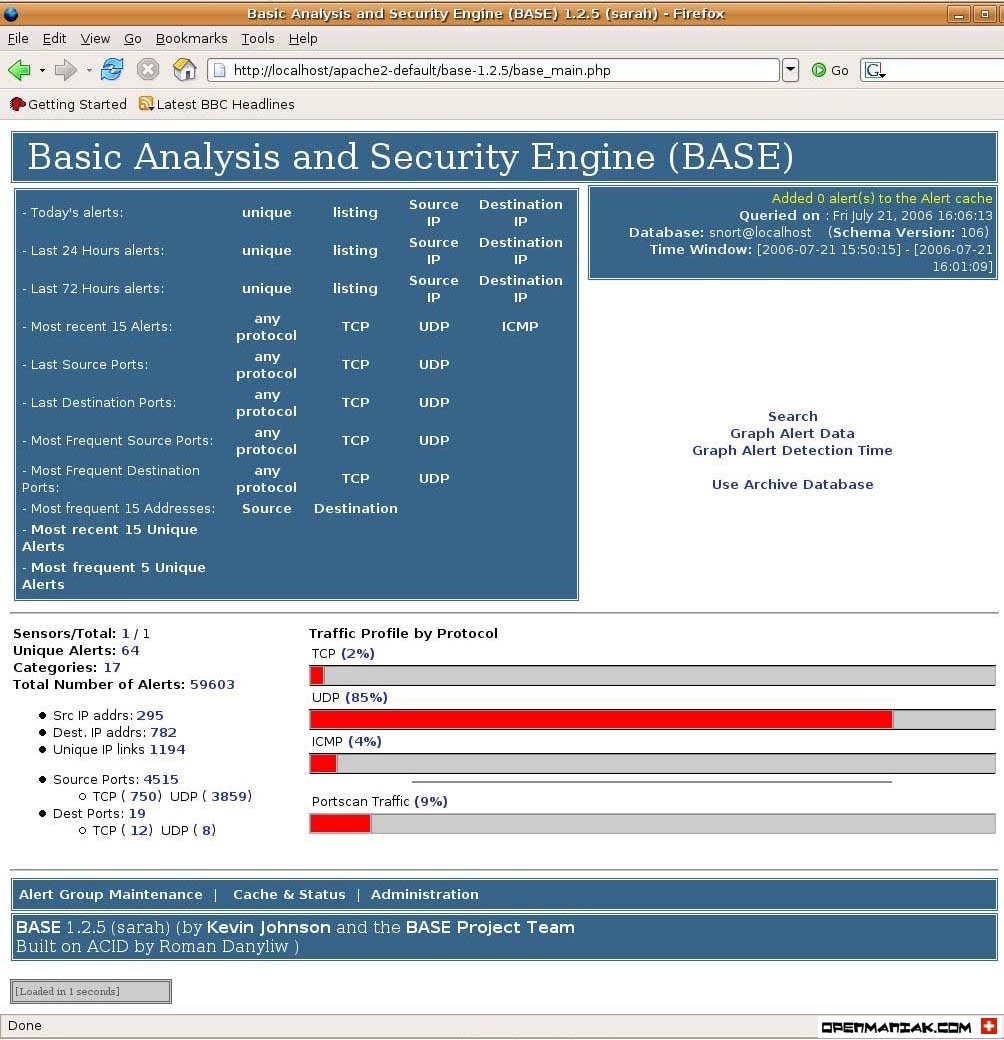Open the Help menu

coord(303,38)
